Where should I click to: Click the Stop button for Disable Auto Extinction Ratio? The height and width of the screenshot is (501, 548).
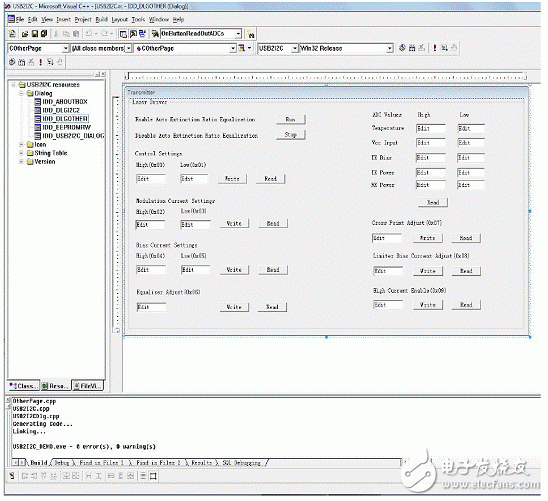[x=291, y=135]
